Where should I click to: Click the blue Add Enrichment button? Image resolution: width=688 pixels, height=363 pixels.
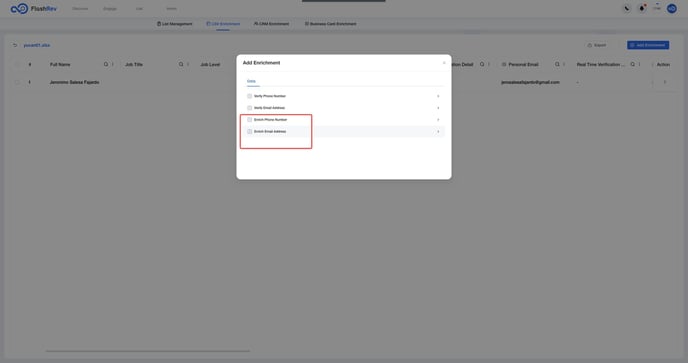pos(648,45)
